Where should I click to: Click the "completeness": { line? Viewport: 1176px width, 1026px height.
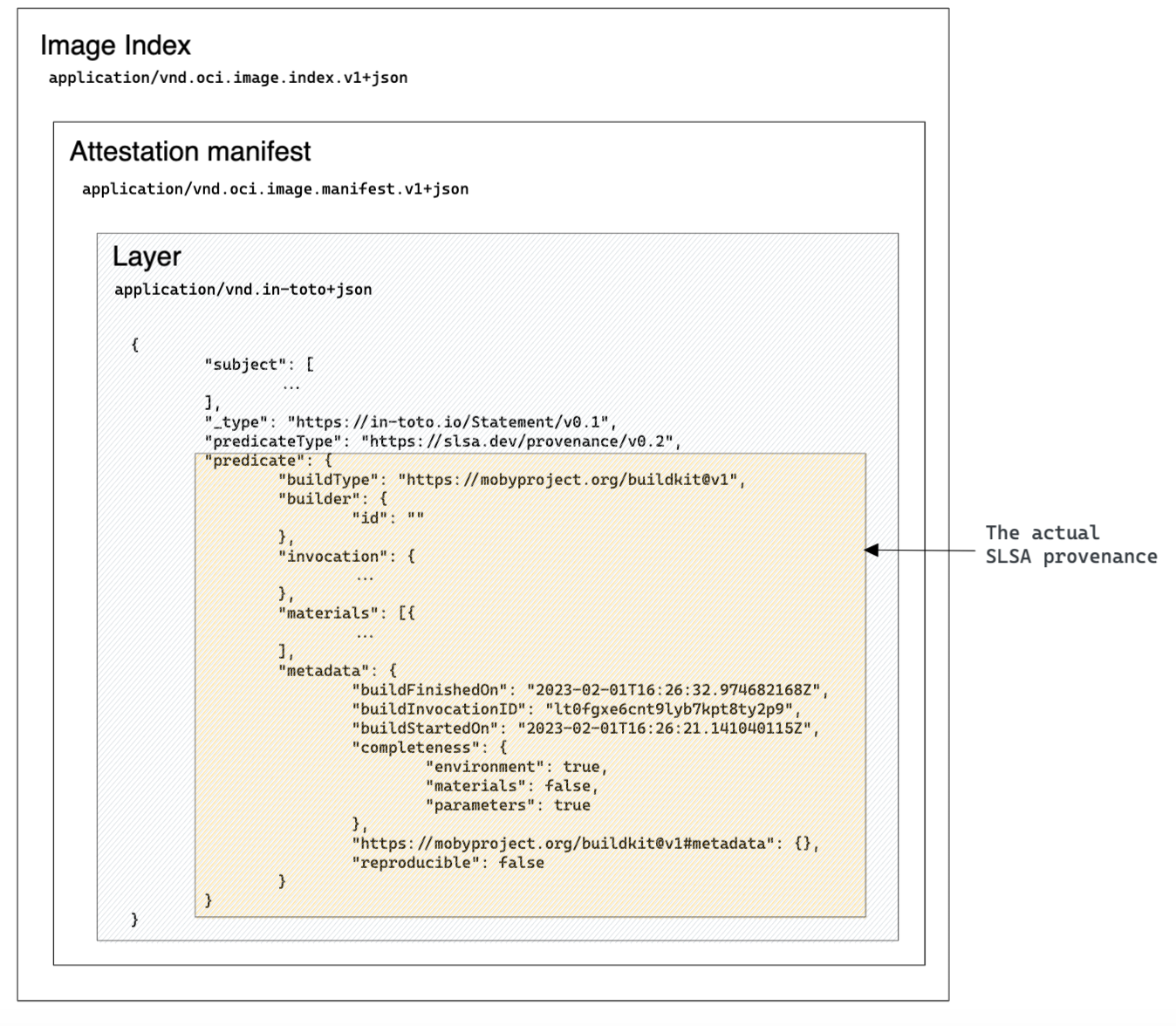[429, 748]
